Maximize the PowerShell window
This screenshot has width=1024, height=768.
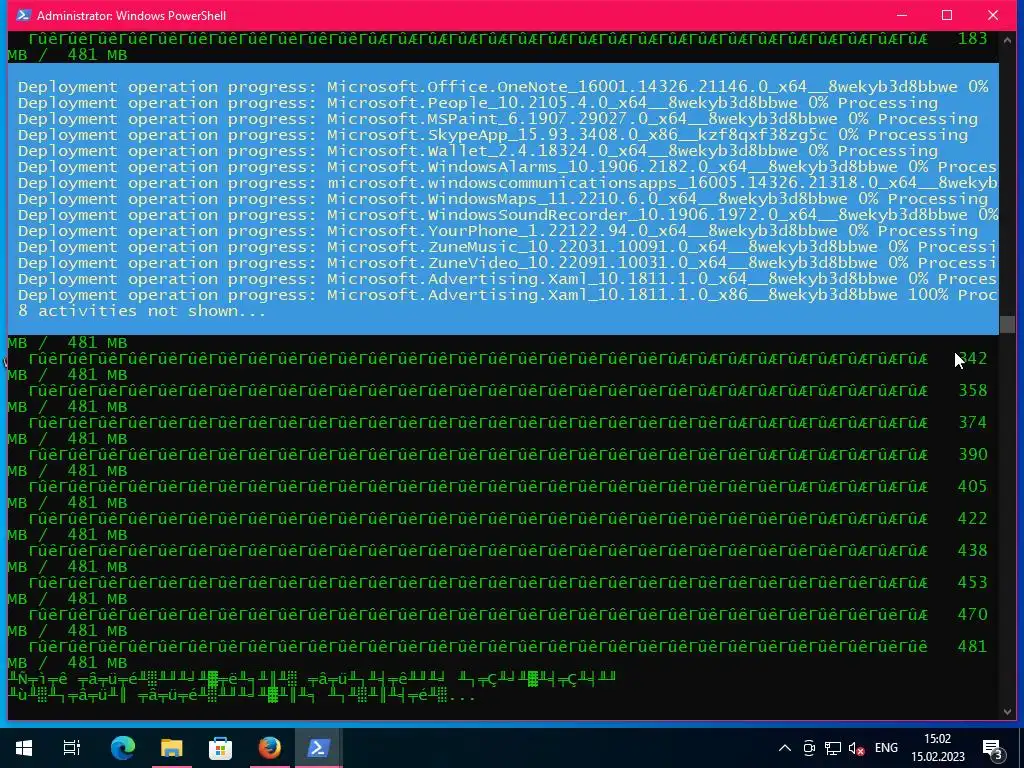[947, 15]
